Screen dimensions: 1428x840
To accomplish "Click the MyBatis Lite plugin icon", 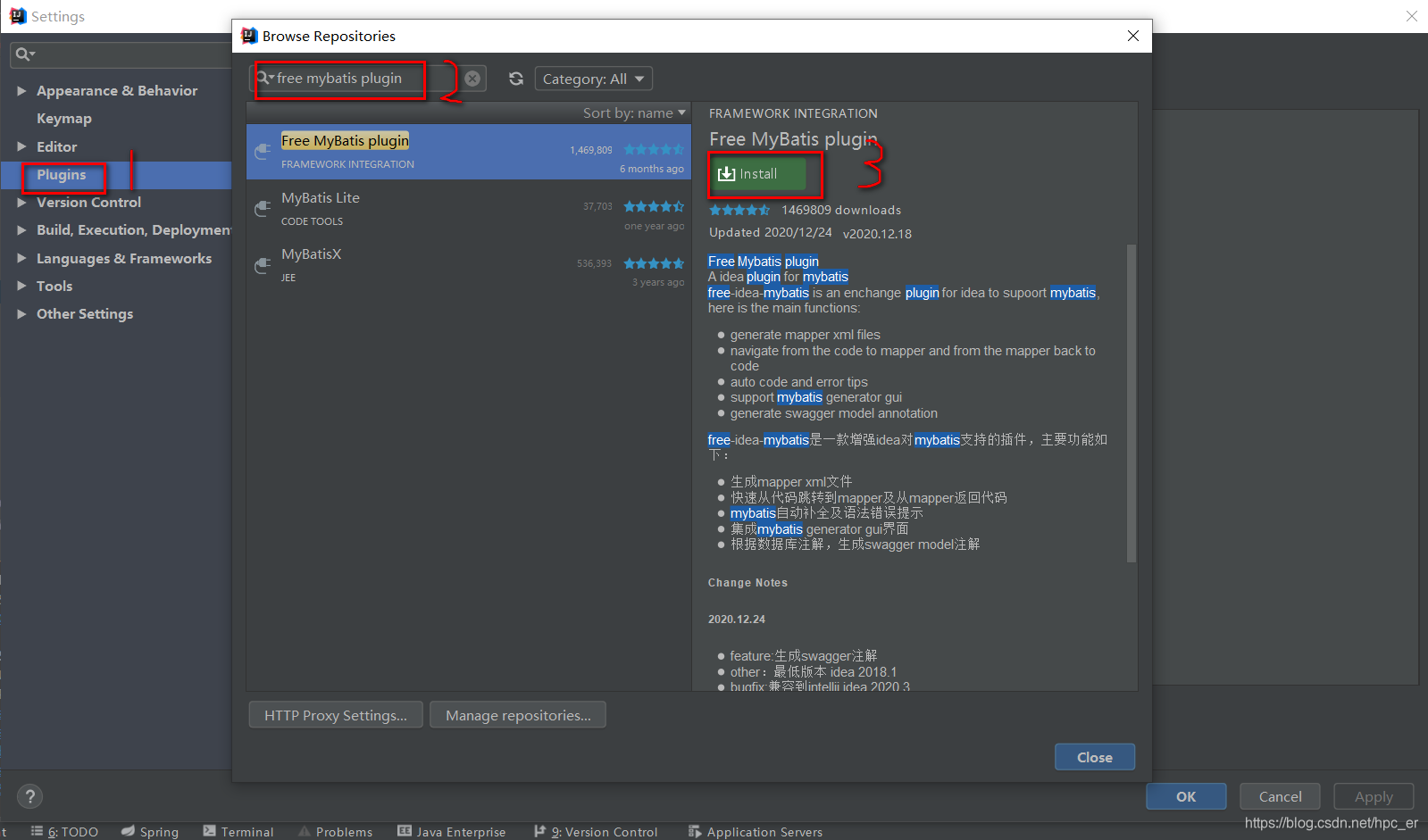I will (x=263, y=209).
